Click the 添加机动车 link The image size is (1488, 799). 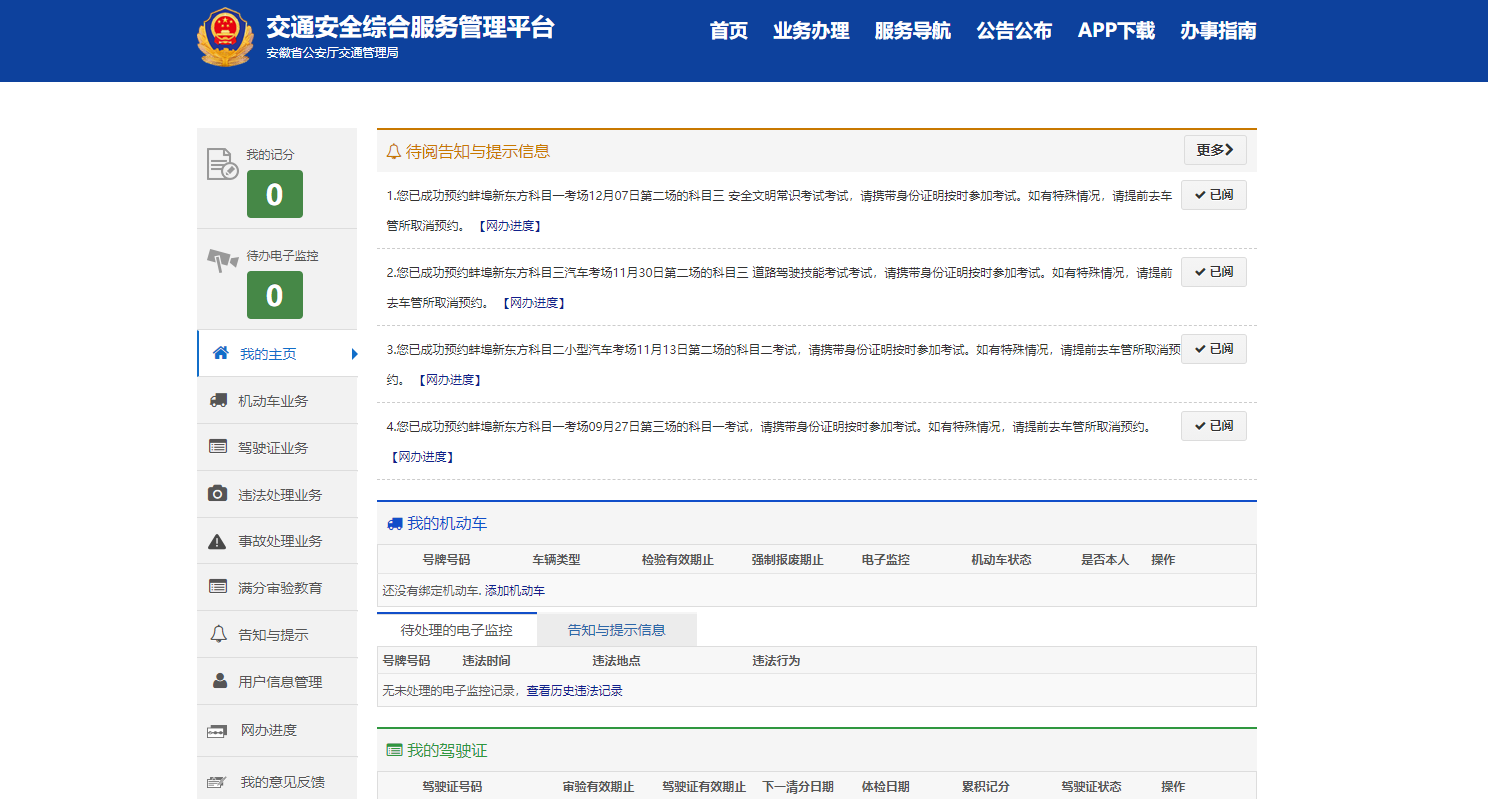click(x=515, y=591)
